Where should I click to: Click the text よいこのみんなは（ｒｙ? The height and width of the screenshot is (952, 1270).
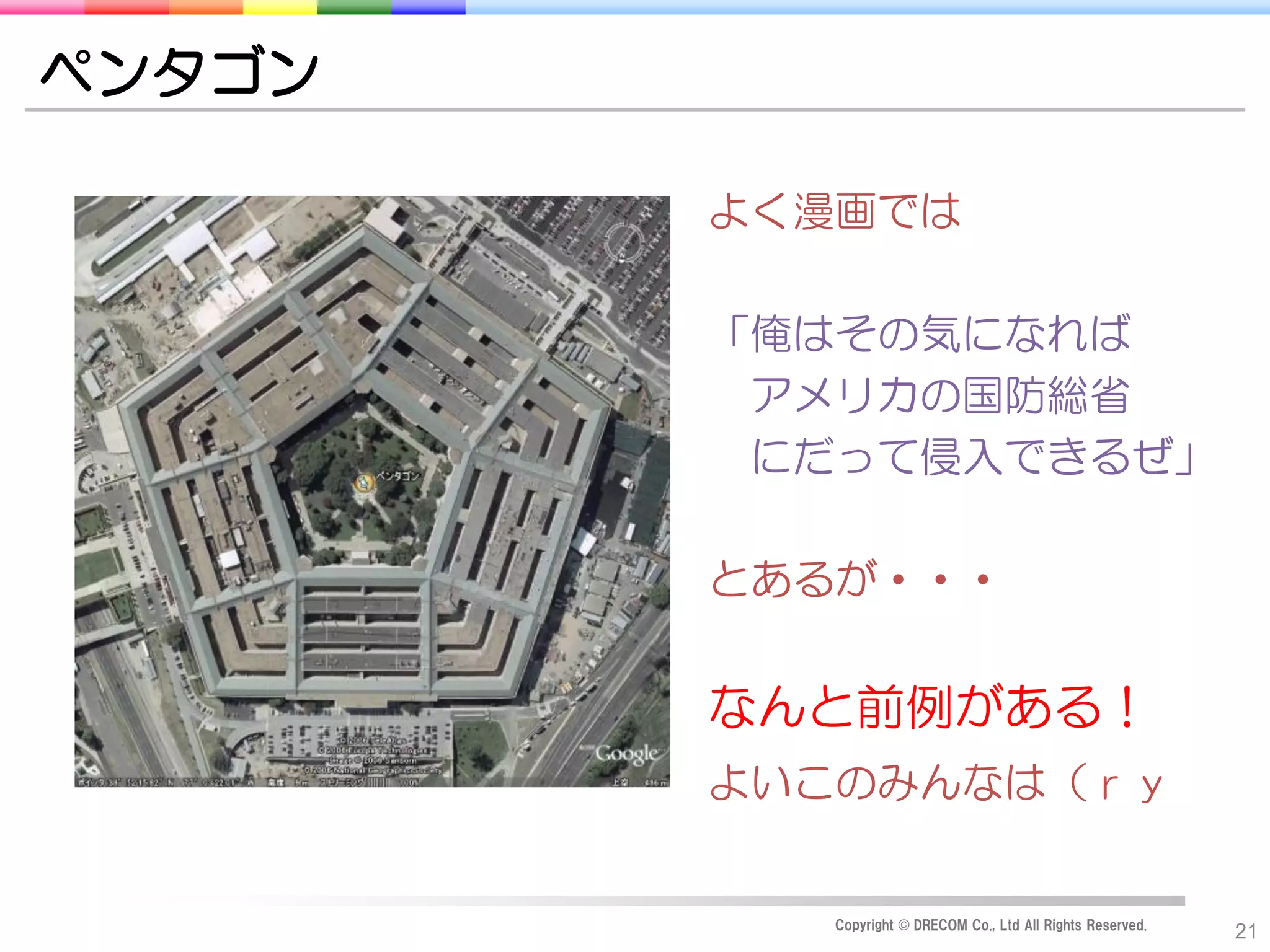(936, 783)
